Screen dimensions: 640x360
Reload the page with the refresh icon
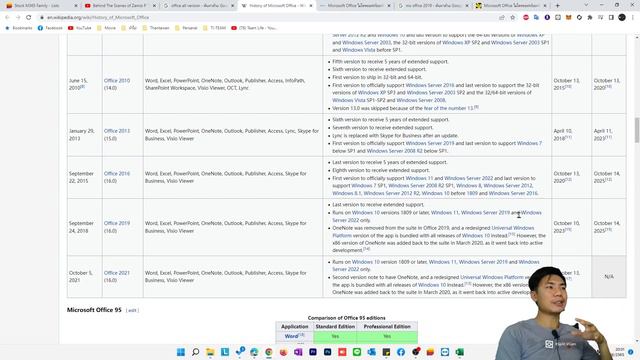pyautogui.click(x=29, y=18)
